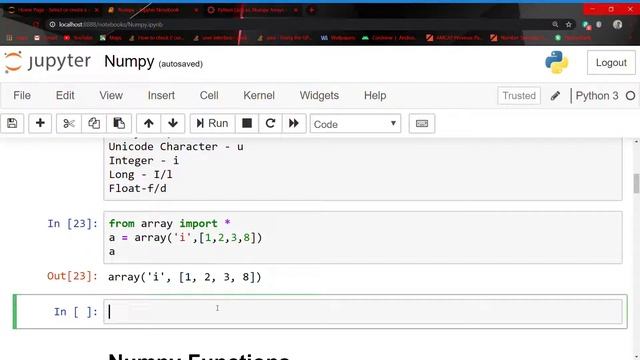Image resolution: width=640 pixels, height=360 pixels.
Task: Click into the empty code cell input
Action: coord(362,312)
